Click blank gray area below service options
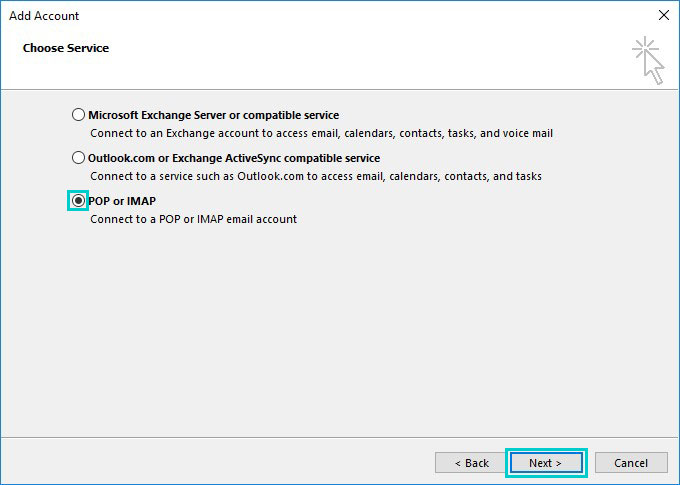Image resolution: width=680 pixels, height=485 pixels. (x=340, y=330)
